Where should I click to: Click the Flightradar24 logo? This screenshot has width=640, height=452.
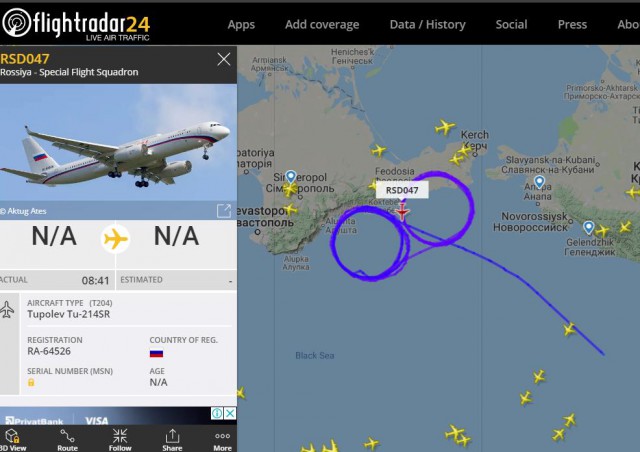(x=76, y=24)
